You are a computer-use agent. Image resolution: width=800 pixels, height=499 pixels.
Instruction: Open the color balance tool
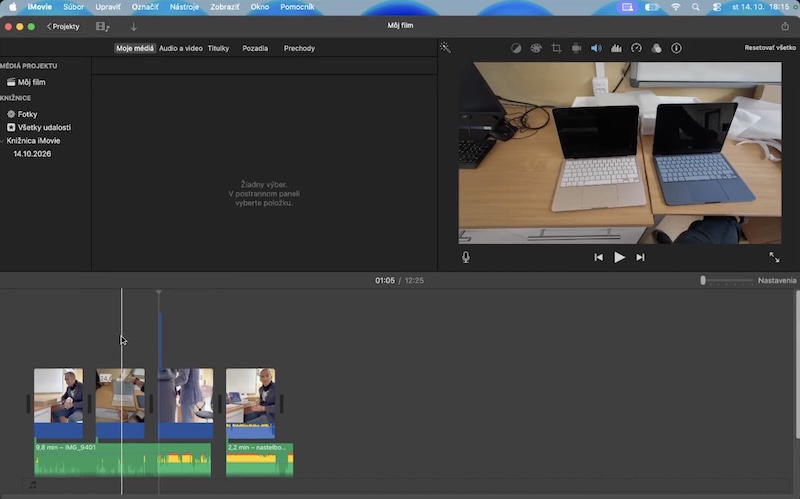click(x=516, y=48)
